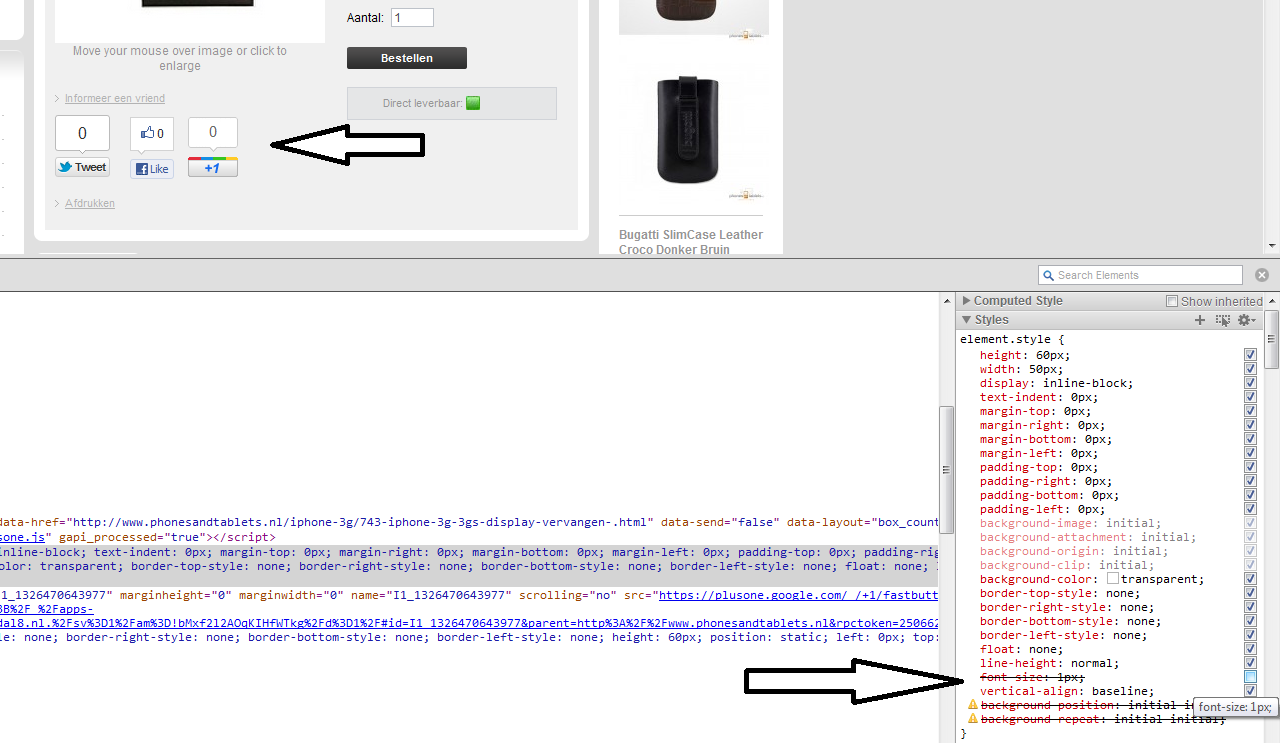Disable the display: inline-block property

click(x=1250, y=383)
